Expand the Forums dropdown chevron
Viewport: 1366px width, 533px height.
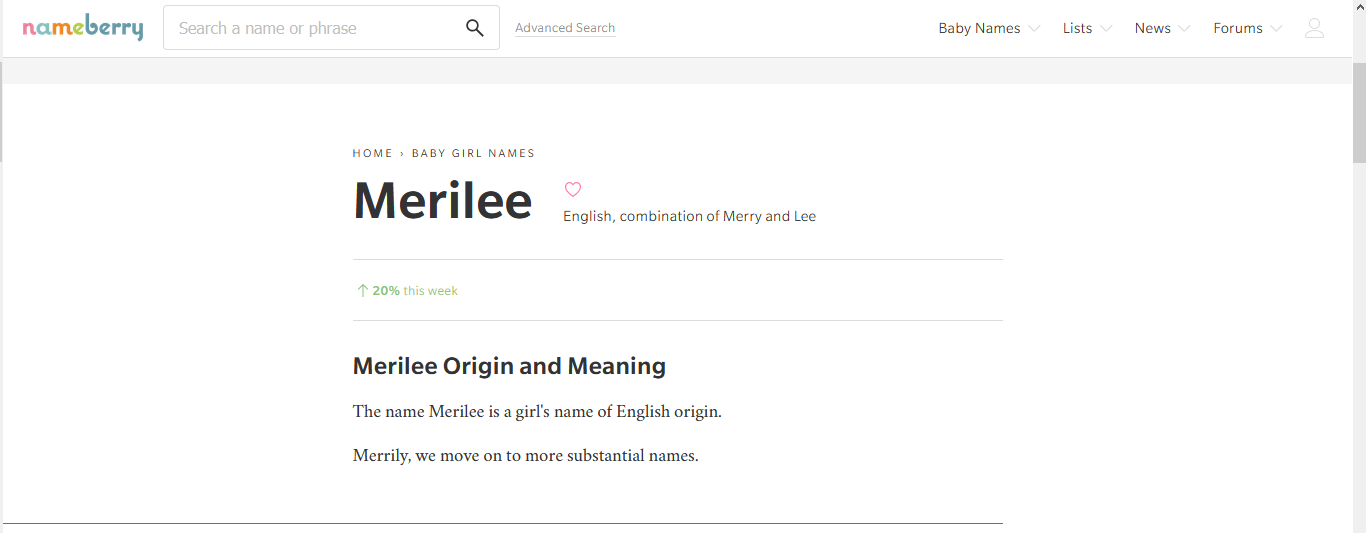point(1276,29)
